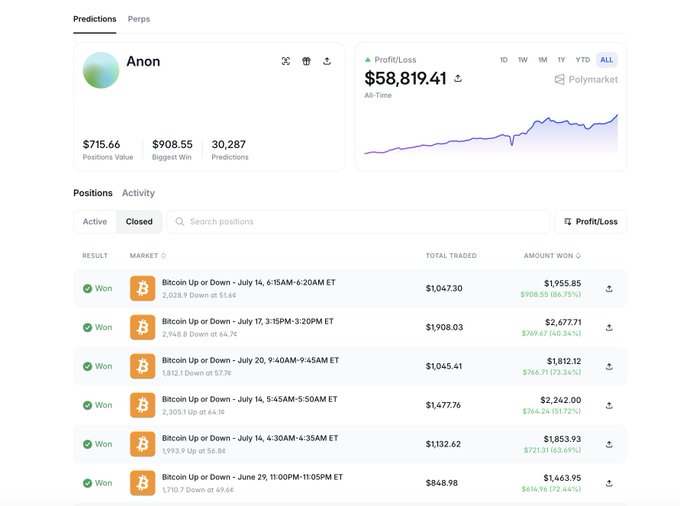Image resolution: width=680 pixels, height=506 pixels.
Task: Click the profit/loss line chart
Action: click(x=491, y=134)
